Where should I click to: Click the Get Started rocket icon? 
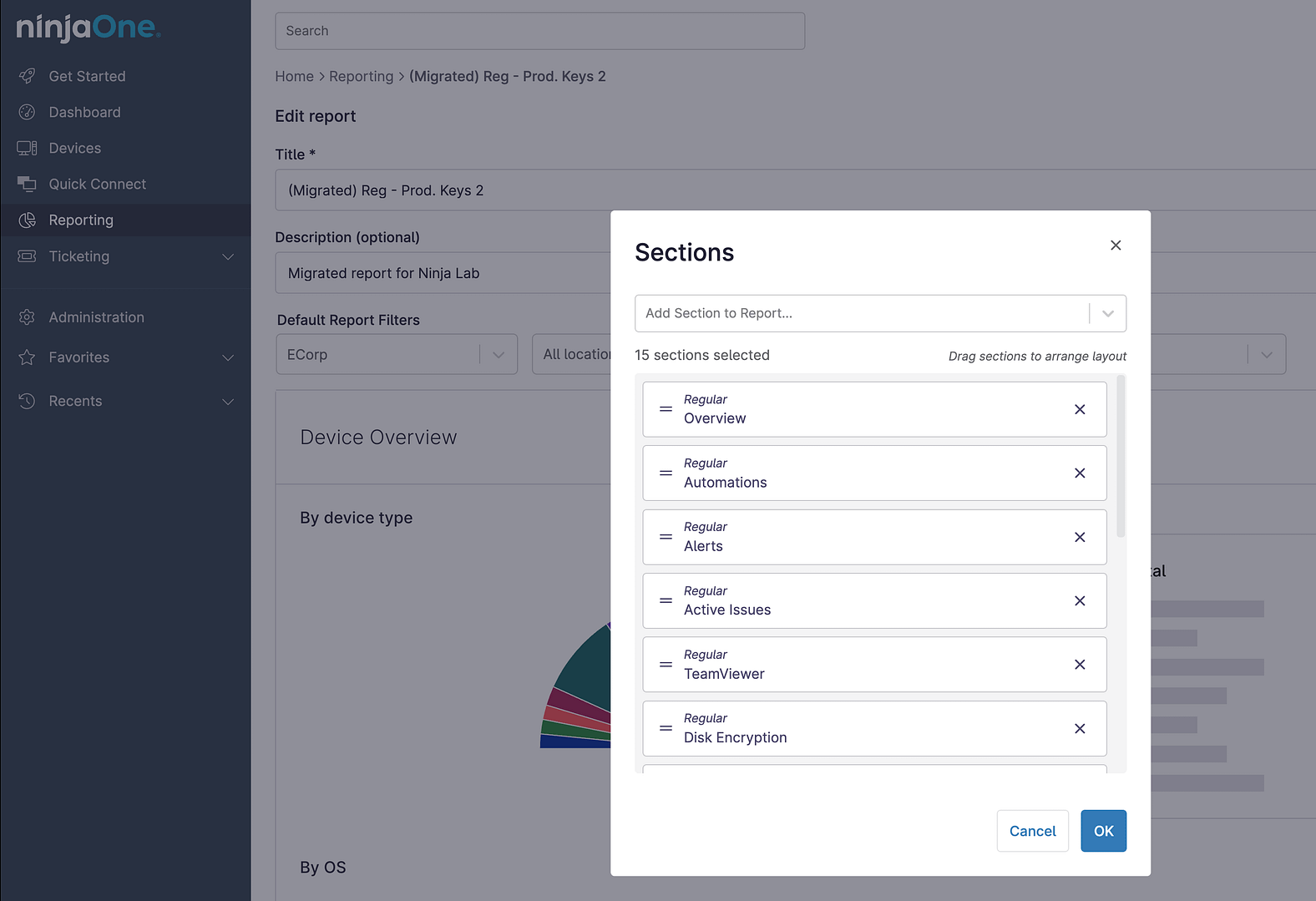click(28, 76)
